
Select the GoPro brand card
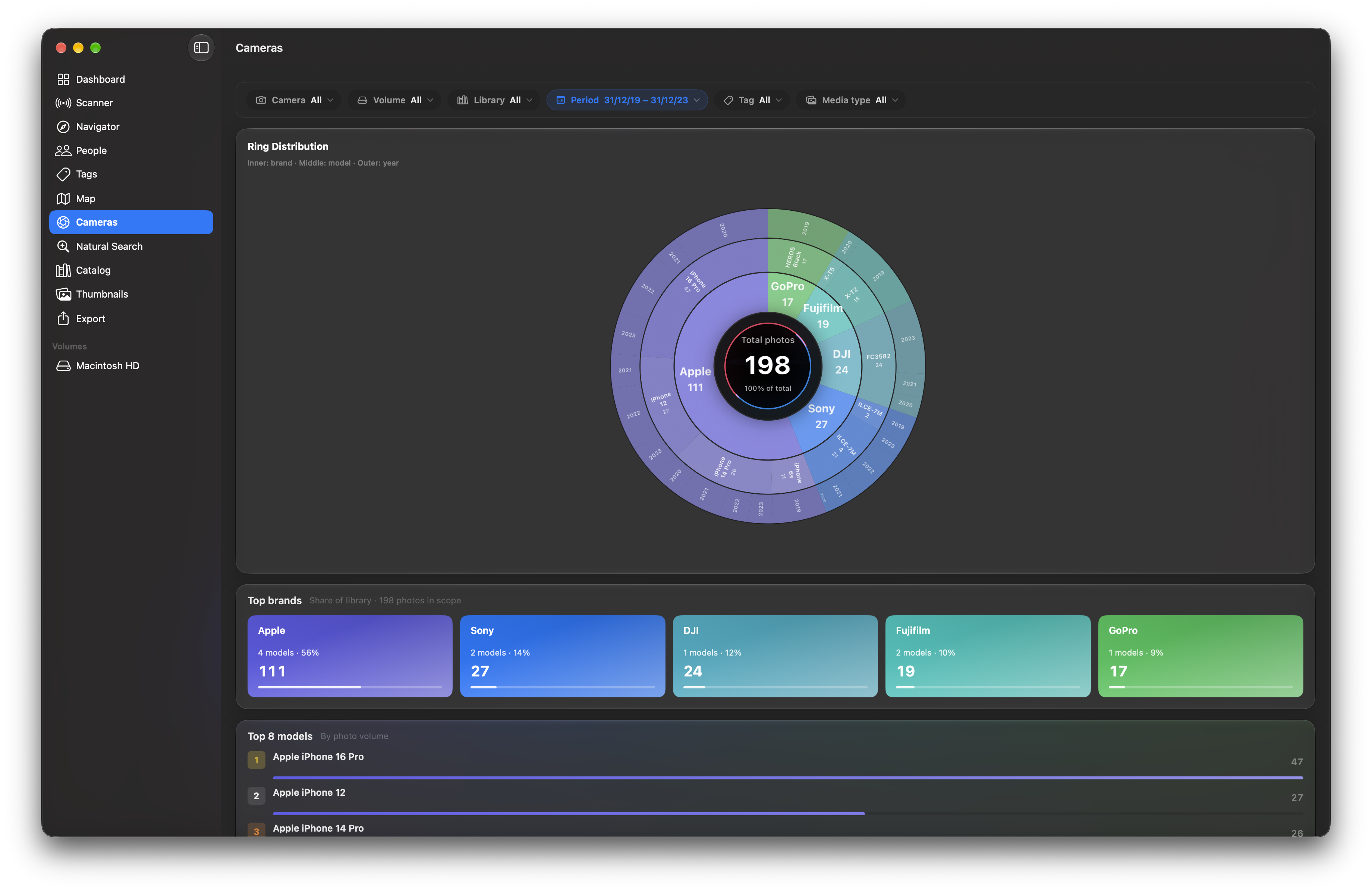(1201, 656)
